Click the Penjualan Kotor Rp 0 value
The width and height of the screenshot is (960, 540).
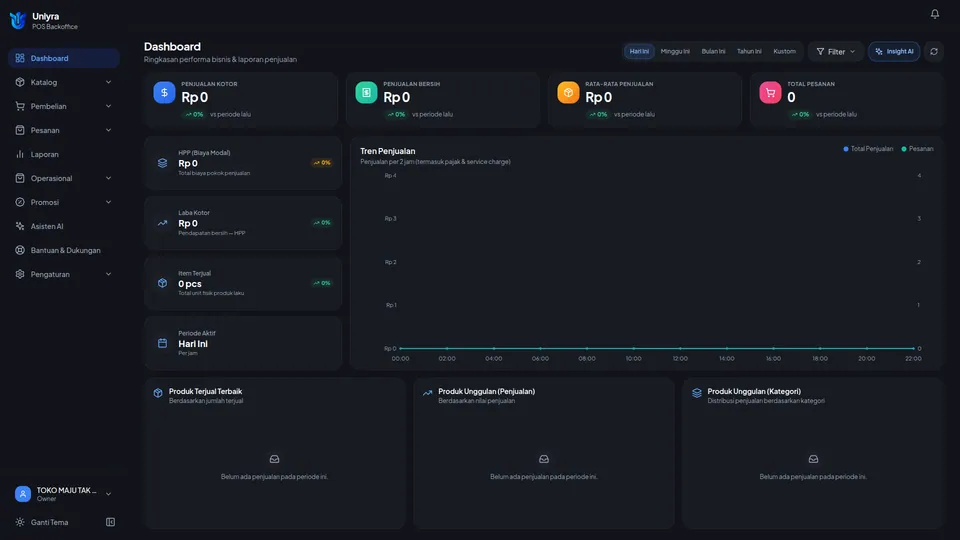pos(195,97)
